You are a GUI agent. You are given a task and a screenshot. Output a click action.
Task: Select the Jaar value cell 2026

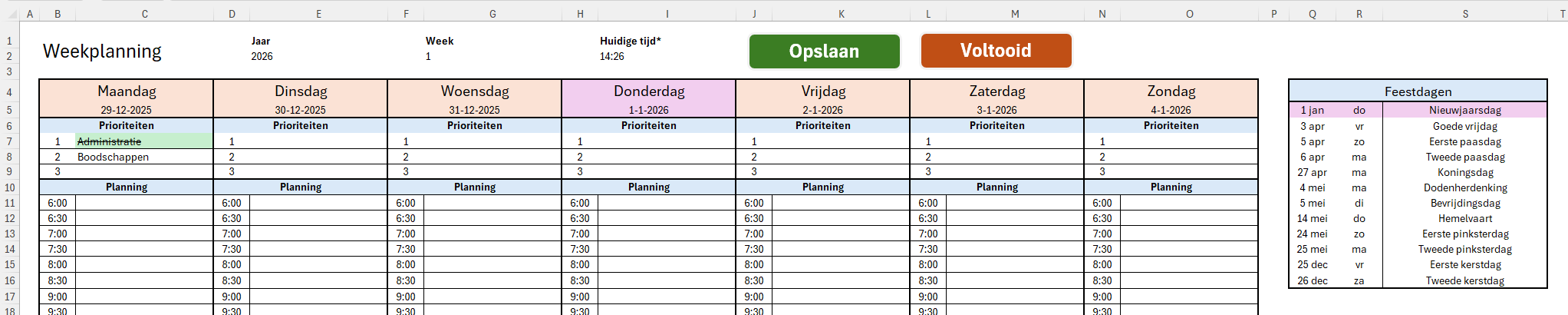pyautogui.click(x=262, y=57)
